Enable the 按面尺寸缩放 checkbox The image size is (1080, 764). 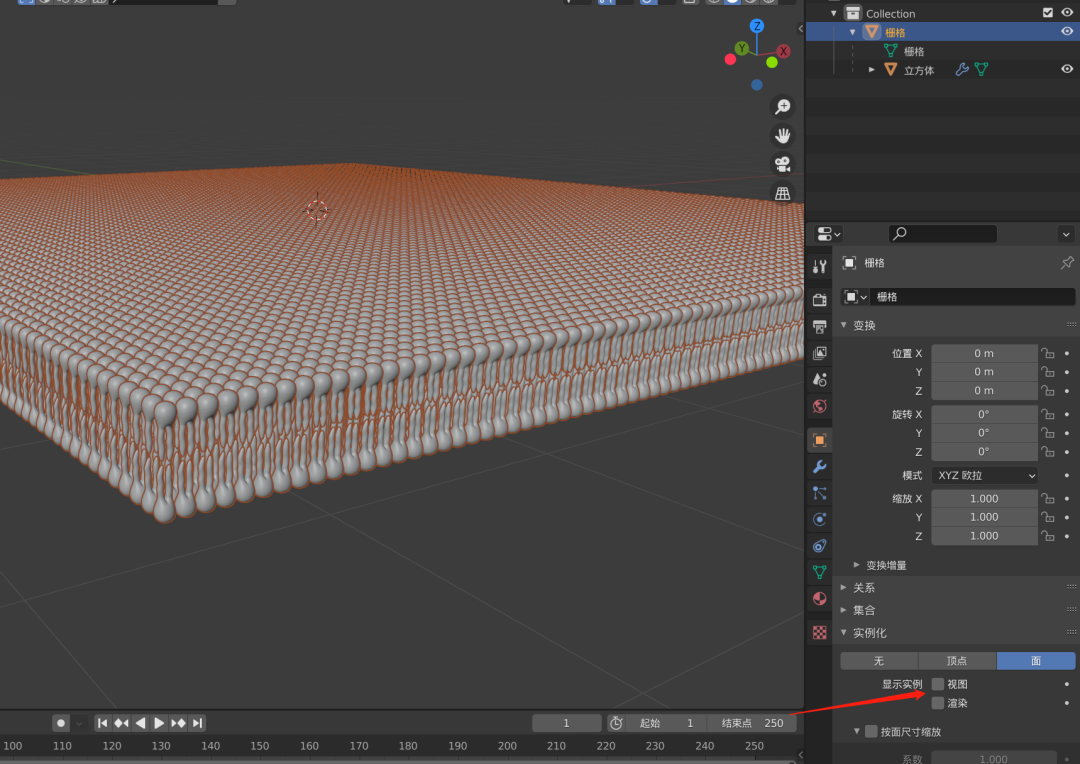pyautogui.click(x=871, y=732)
